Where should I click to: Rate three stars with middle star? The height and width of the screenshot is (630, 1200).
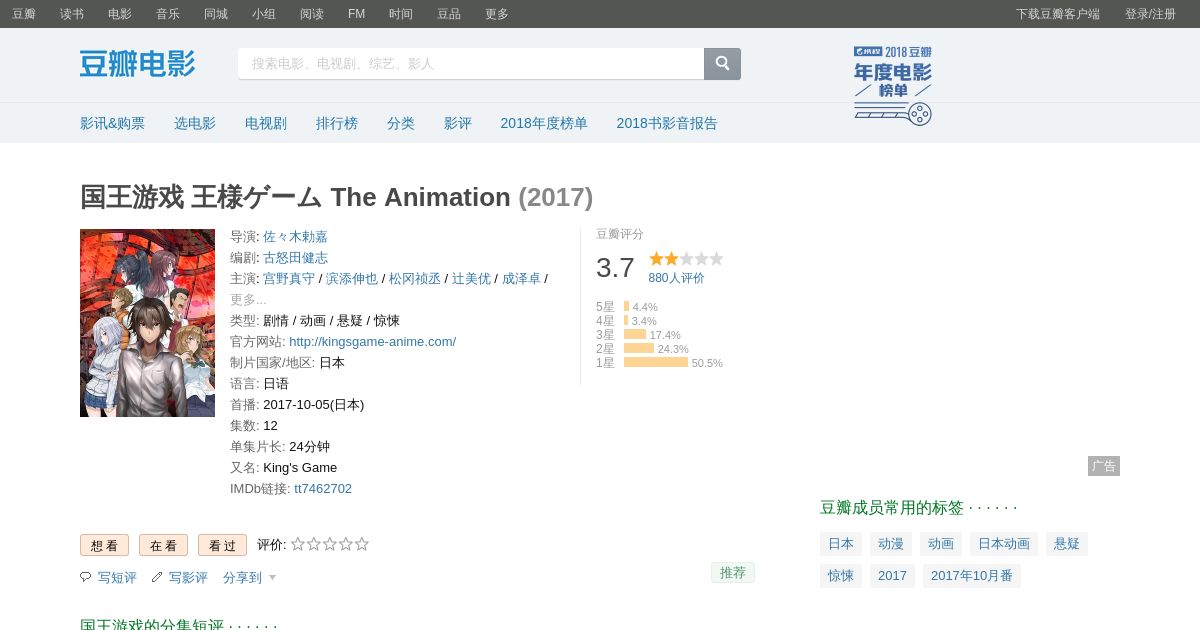330,544
